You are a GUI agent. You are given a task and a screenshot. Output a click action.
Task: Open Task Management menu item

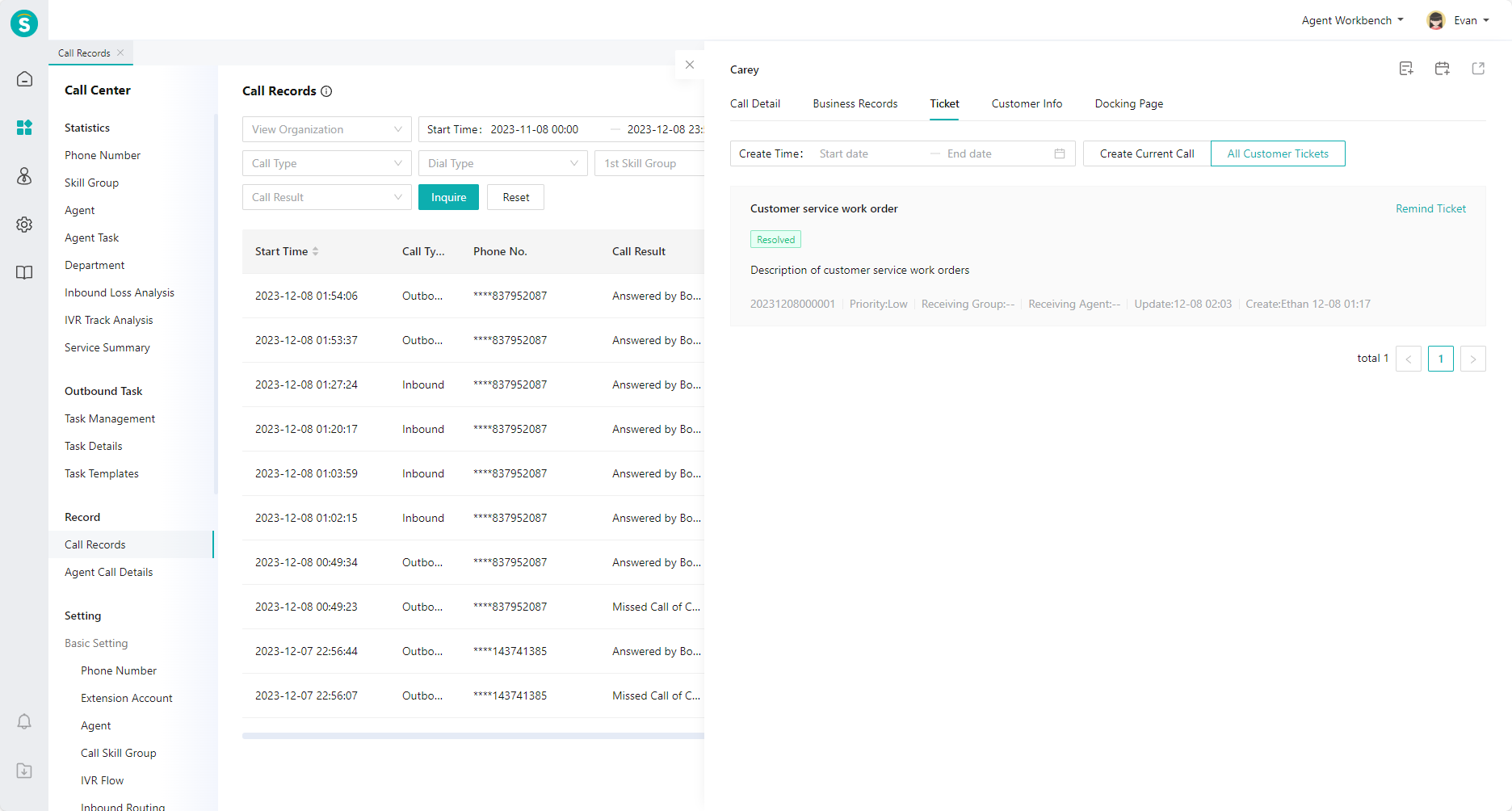(x=110, y=418)
